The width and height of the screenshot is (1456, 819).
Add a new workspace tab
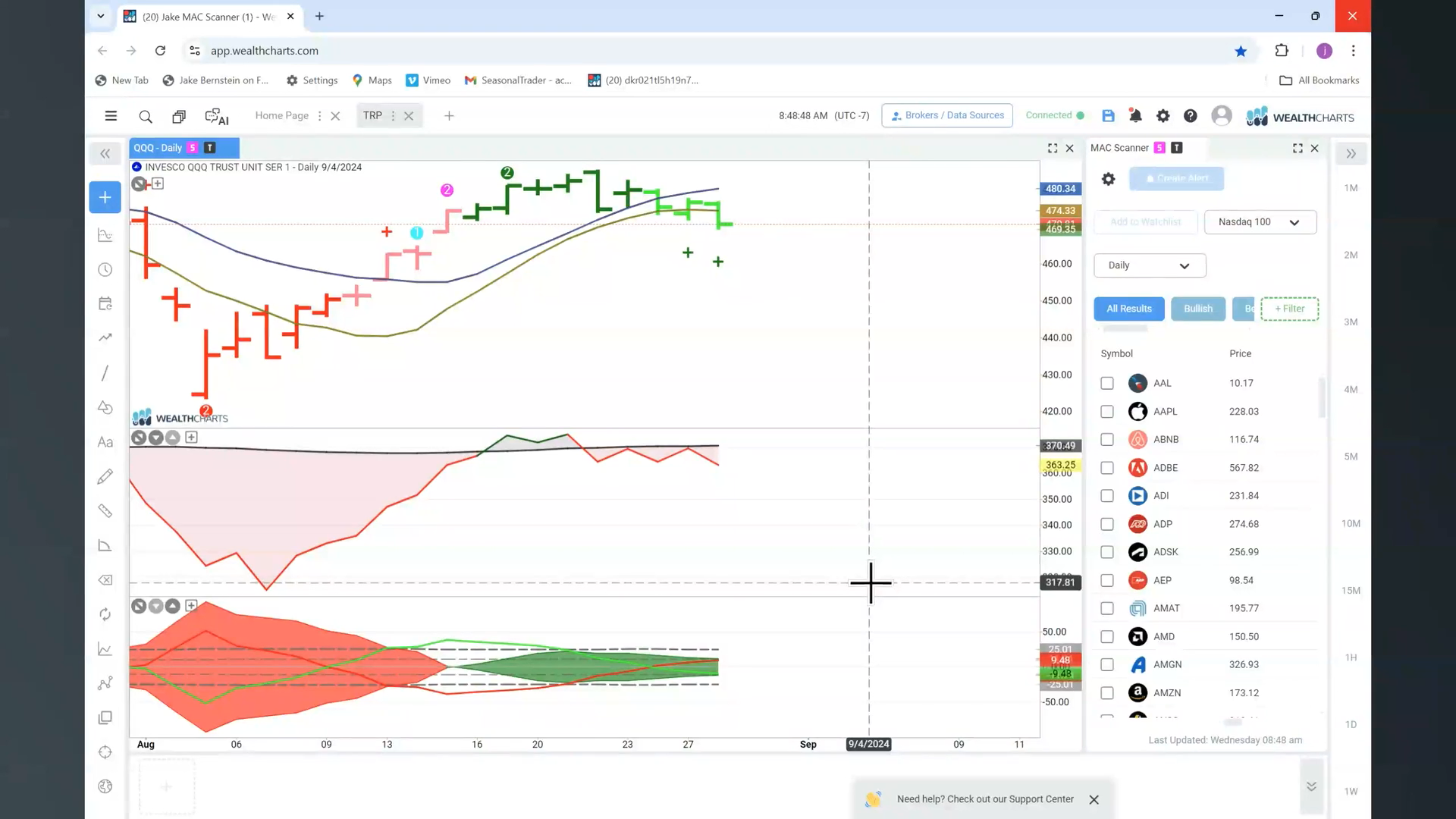coord(449,116)
